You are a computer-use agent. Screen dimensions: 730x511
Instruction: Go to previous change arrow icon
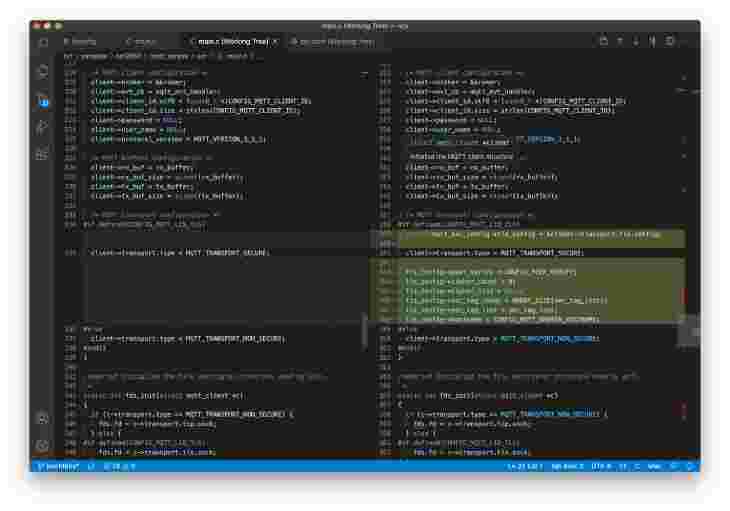(620, 41)
